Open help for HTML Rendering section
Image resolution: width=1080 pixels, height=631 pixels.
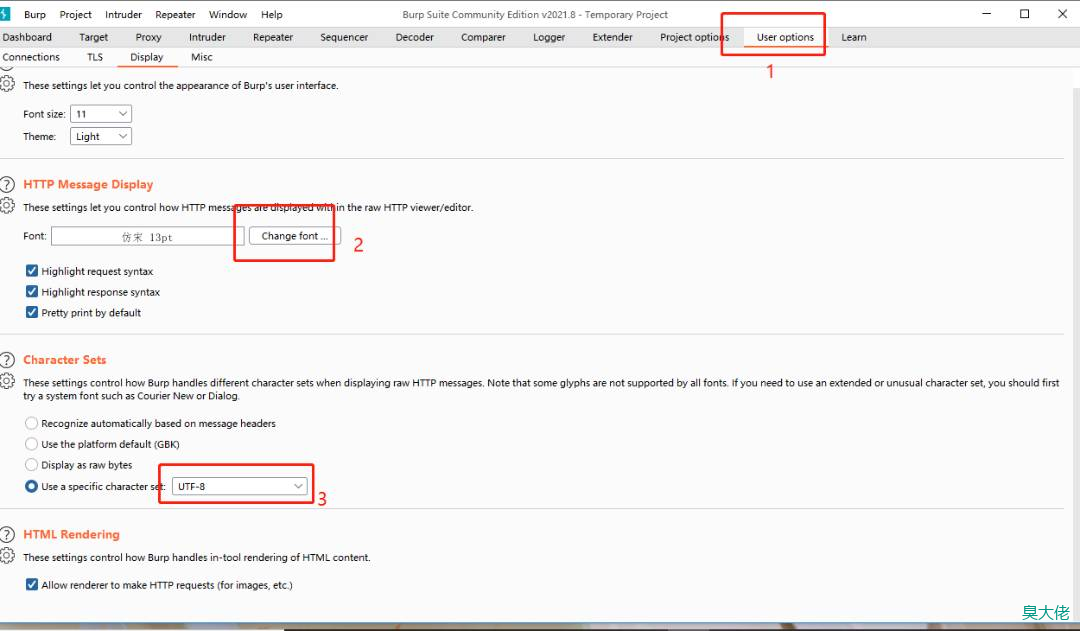pos(7,535)
